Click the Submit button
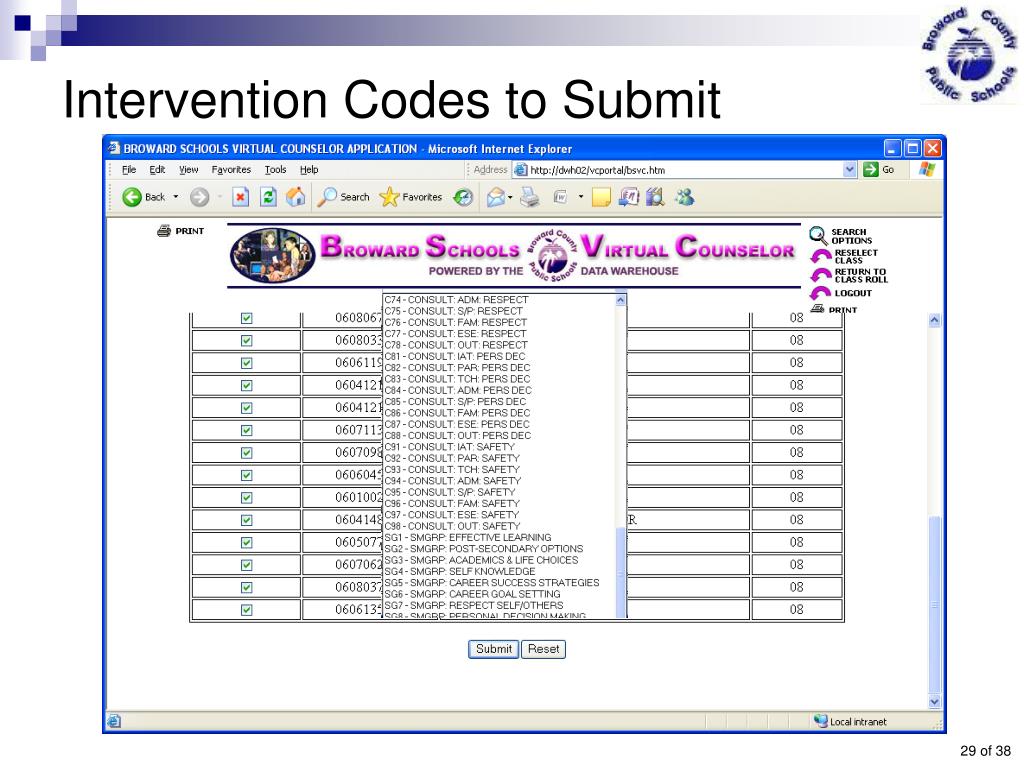Screen dimensions: 1024x768 point(494,649)
